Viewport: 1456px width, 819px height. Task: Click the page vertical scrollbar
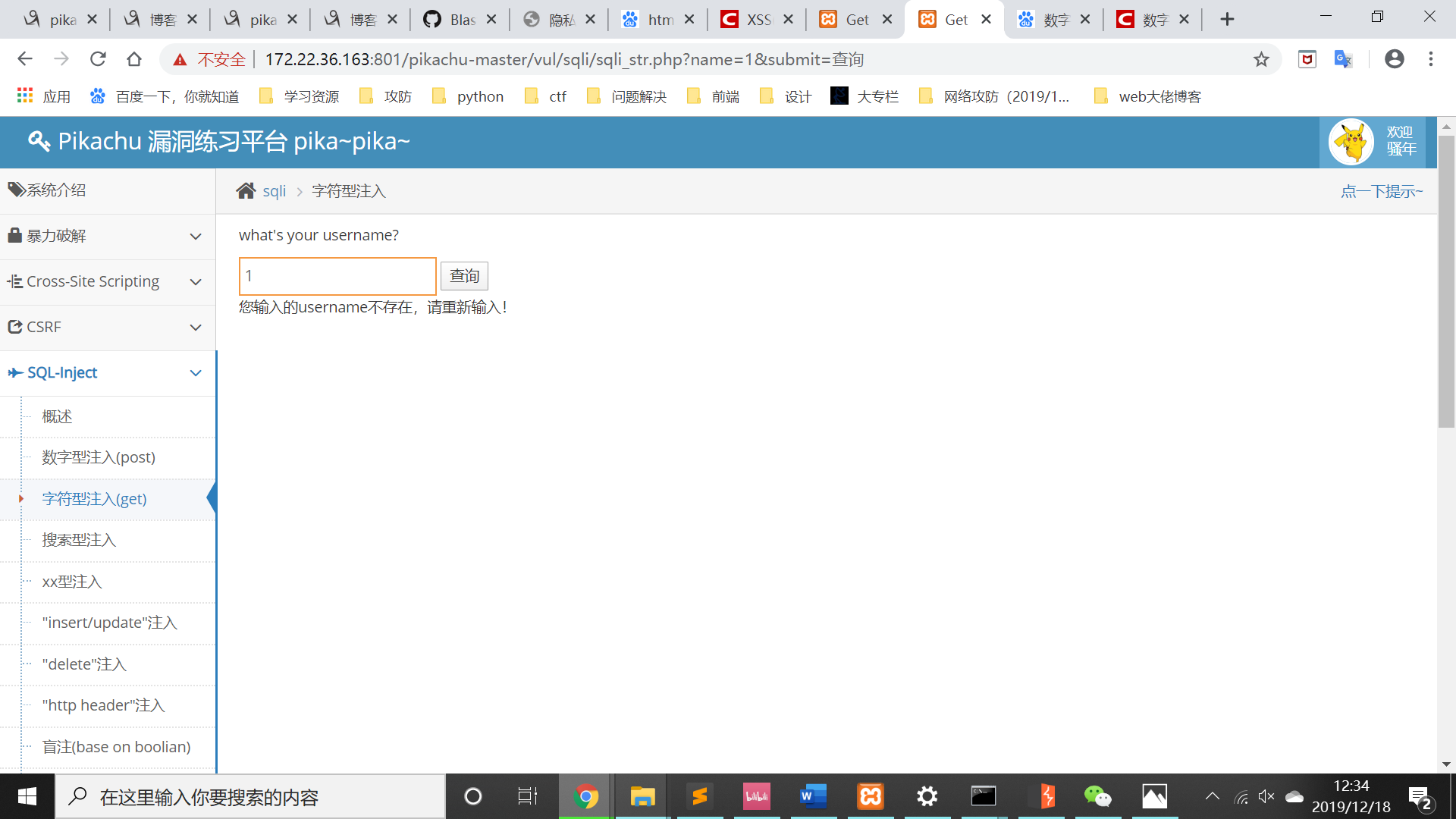(x=1446, y=281)
